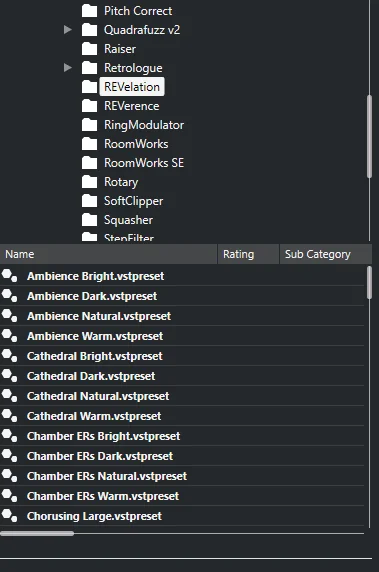Click the Raiser folder icon

coord(89,49)
